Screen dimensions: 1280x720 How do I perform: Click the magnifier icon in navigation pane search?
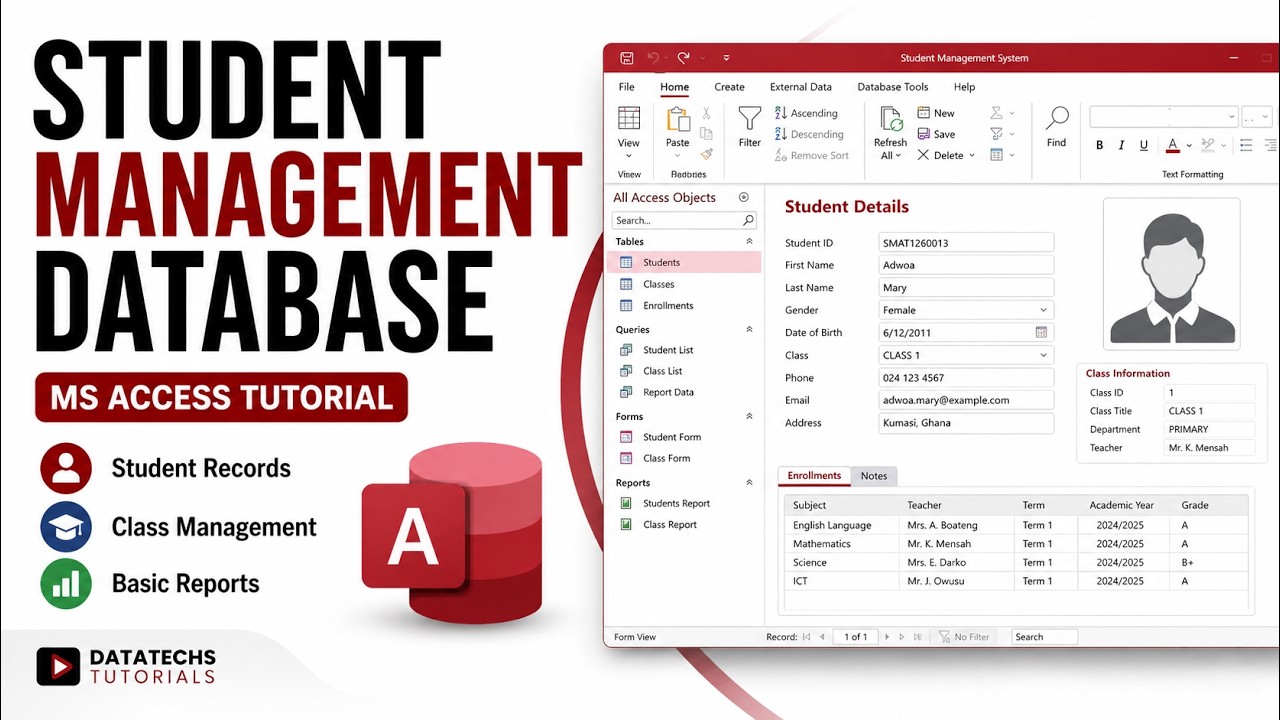click(748, 220)
